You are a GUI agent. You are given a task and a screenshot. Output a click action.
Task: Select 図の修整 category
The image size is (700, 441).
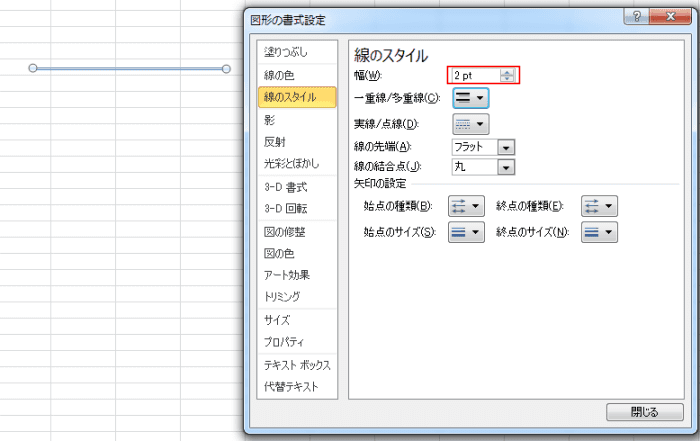pyautogui.click(x=297, y=232)
